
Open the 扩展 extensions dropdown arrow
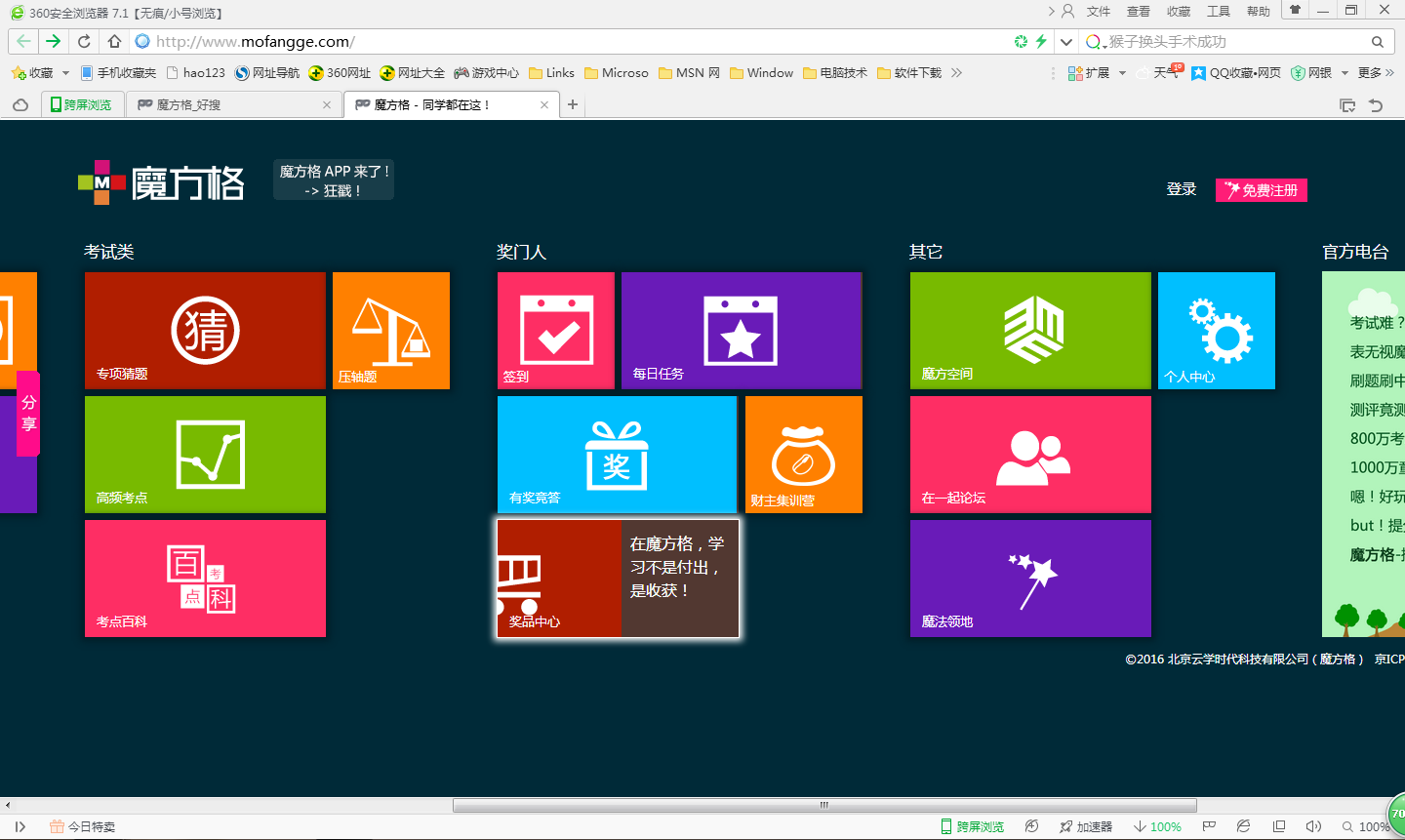(1122, 73)
